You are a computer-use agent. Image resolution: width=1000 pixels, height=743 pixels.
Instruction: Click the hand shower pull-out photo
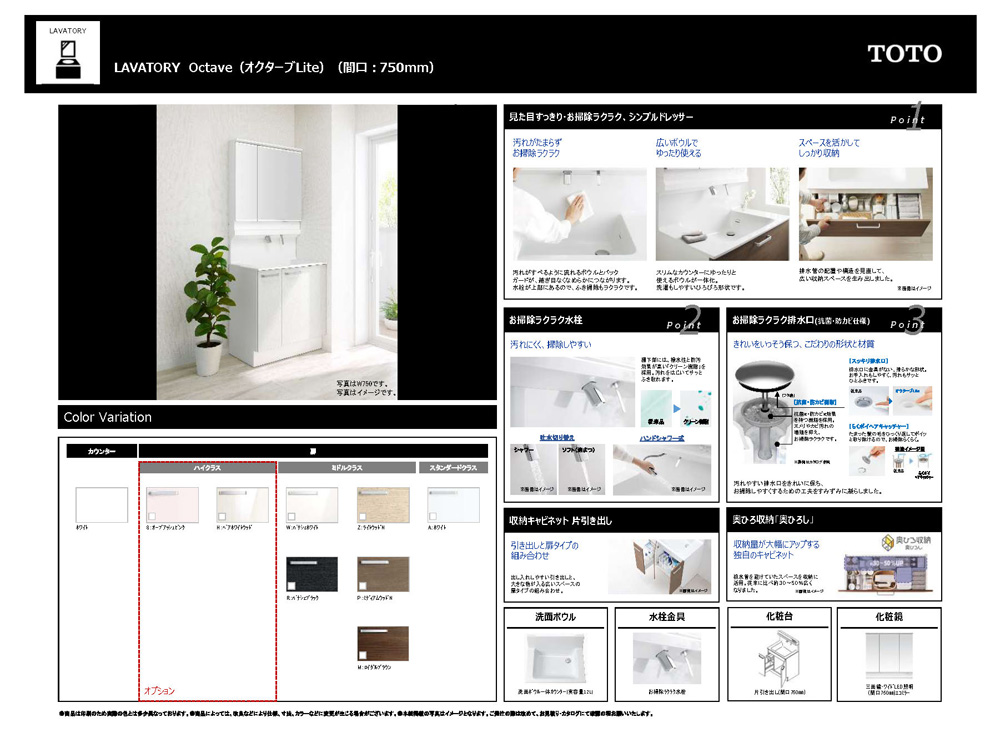(661, 469)
